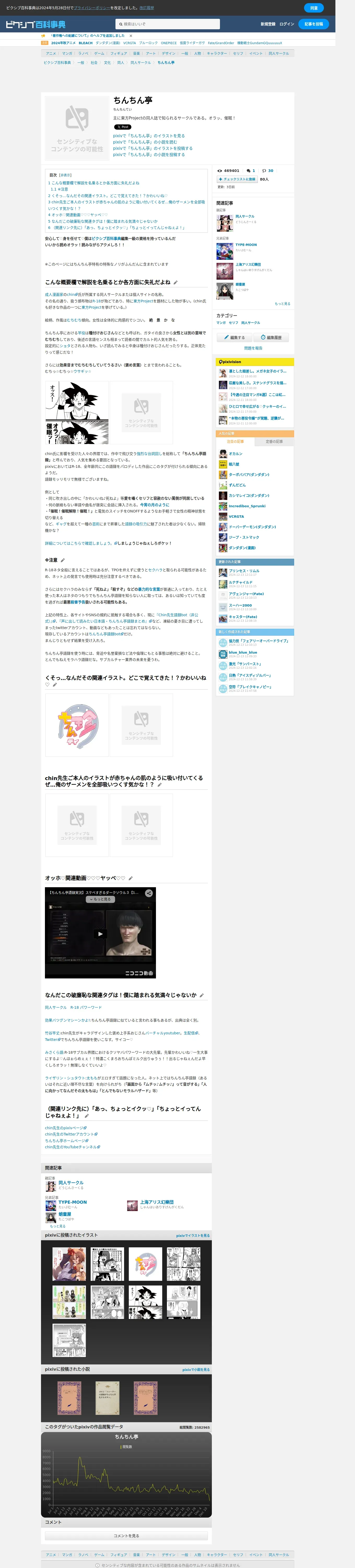This screenshot has width=355, height=1568.
Task: Open キャラクター category in top nav
Action: click(217, 54)
